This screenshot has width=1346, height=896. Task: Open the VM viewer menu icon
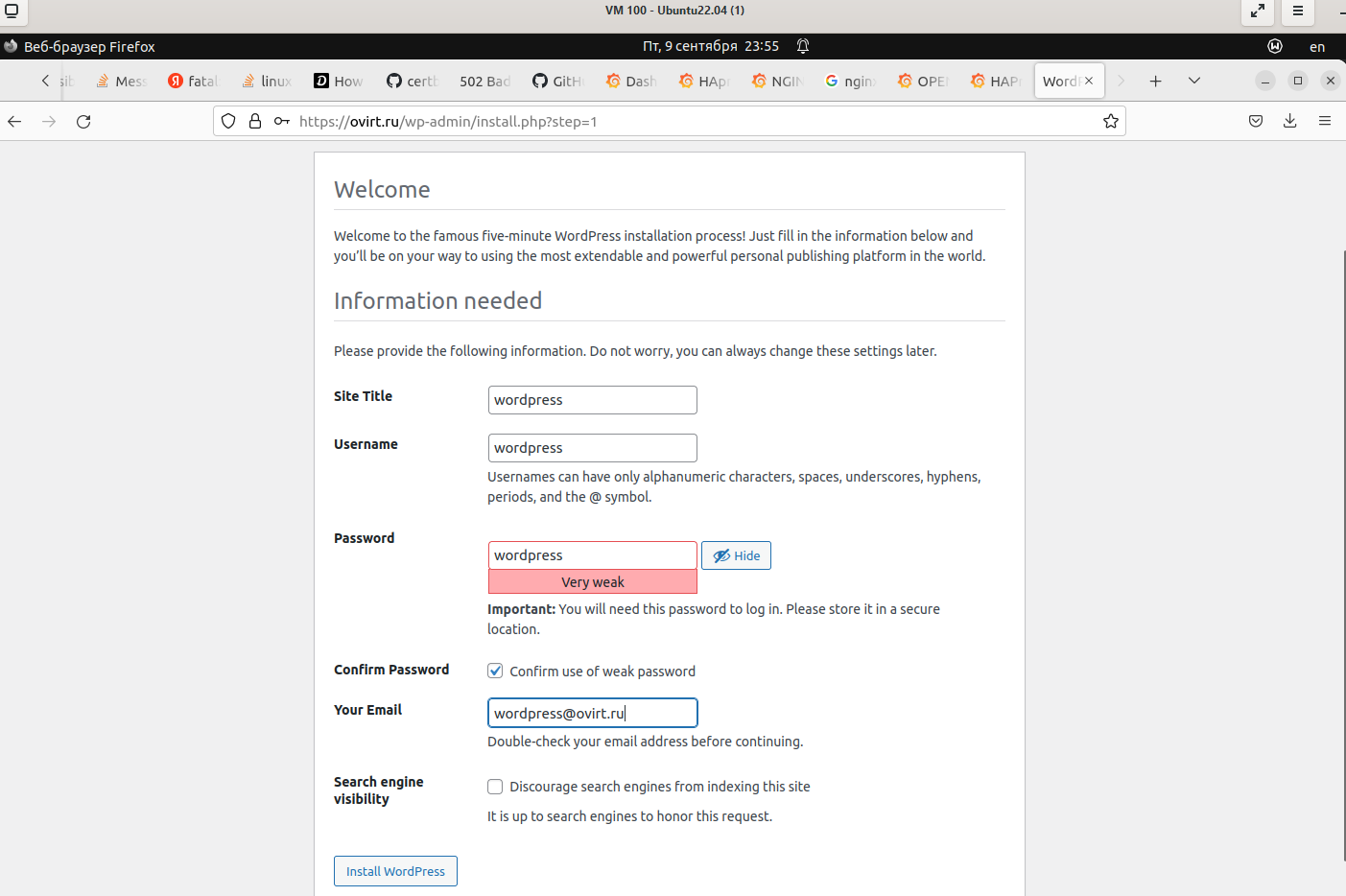tap(1298, 12)
